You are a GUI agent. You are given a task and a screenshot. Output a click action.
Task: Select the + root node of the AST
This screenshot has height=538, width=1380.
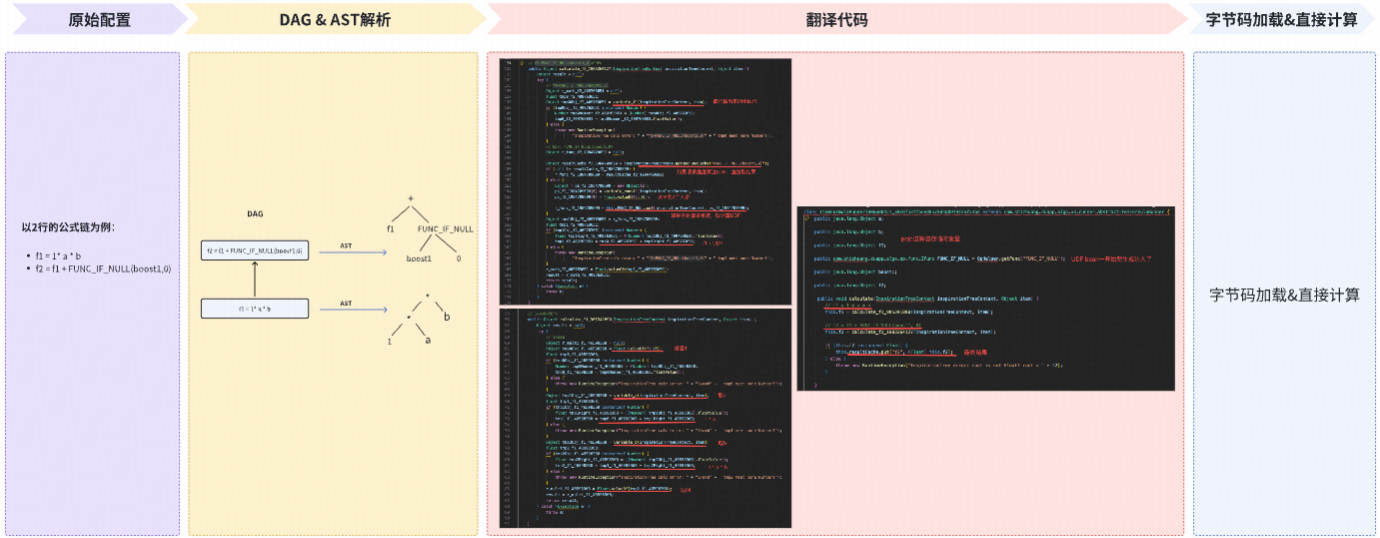pyautogui.click(x=410, y=197)
